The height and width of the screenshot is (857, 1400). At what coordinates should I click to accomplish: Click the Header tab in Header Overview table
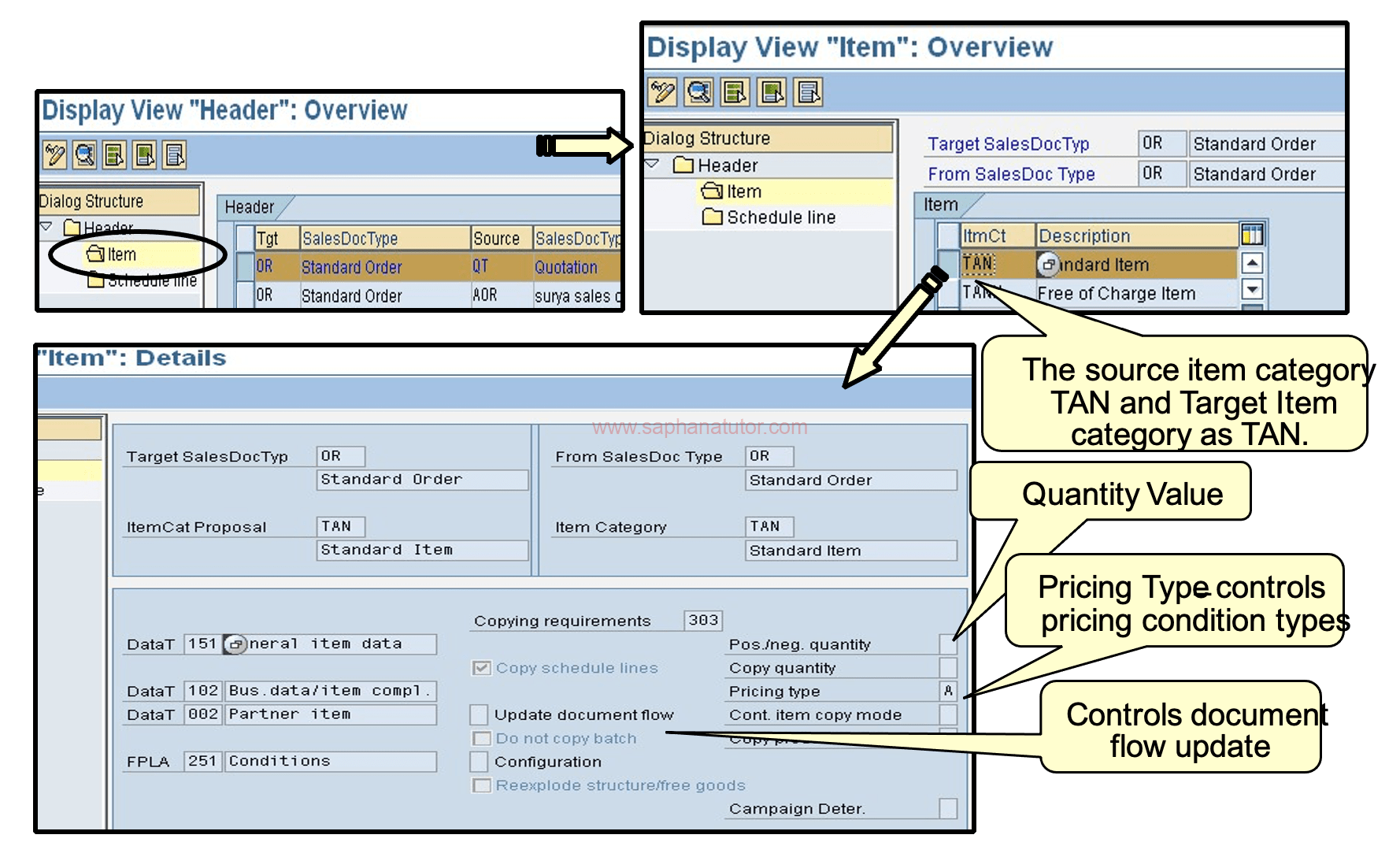click(250, 207)
